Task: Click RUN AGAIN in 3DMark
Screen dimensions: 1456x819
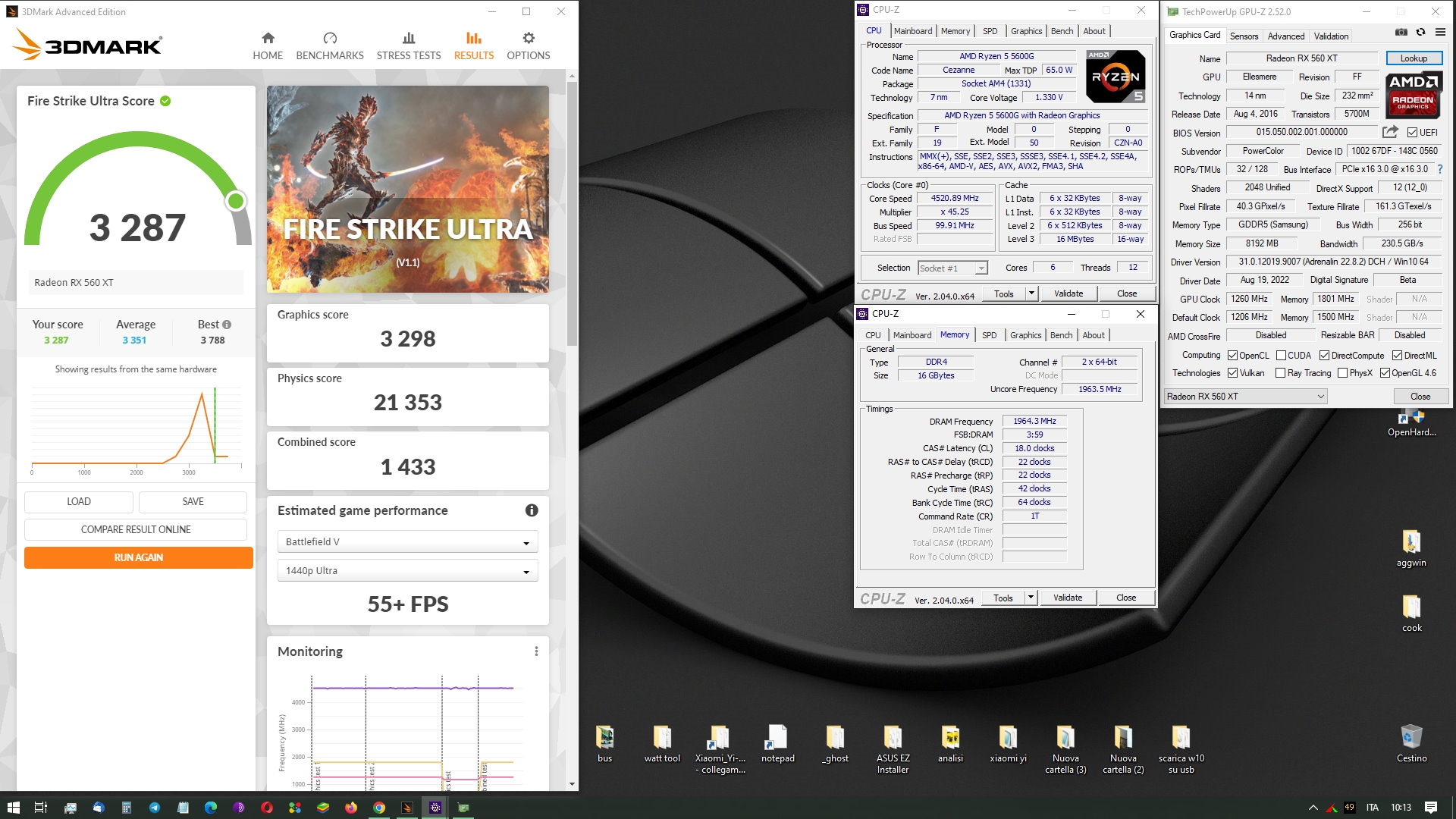Action: 139,557
